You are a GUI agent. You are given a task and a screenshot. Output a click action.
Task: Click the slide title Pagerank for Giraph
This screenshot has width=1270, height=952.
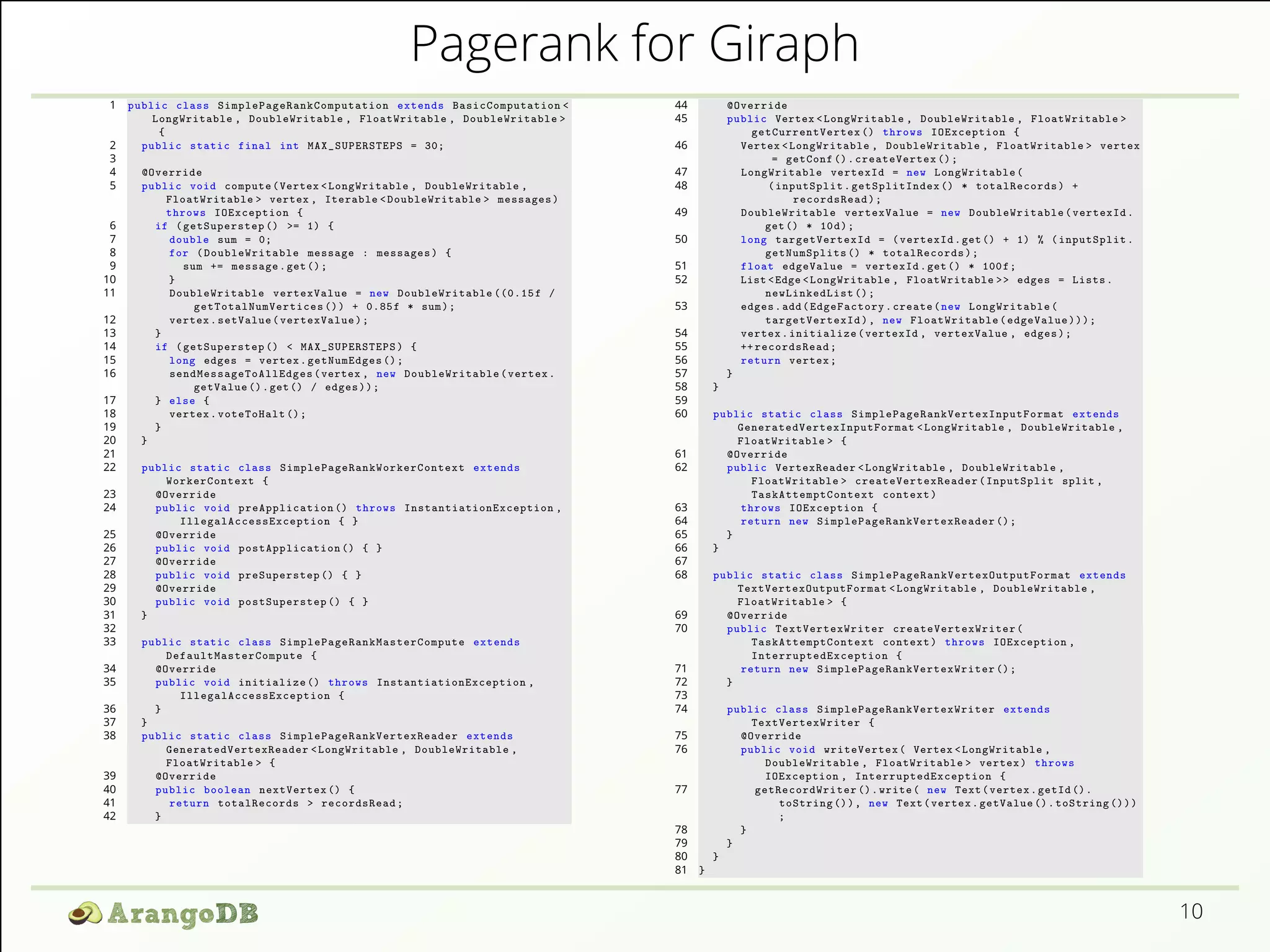634,45
